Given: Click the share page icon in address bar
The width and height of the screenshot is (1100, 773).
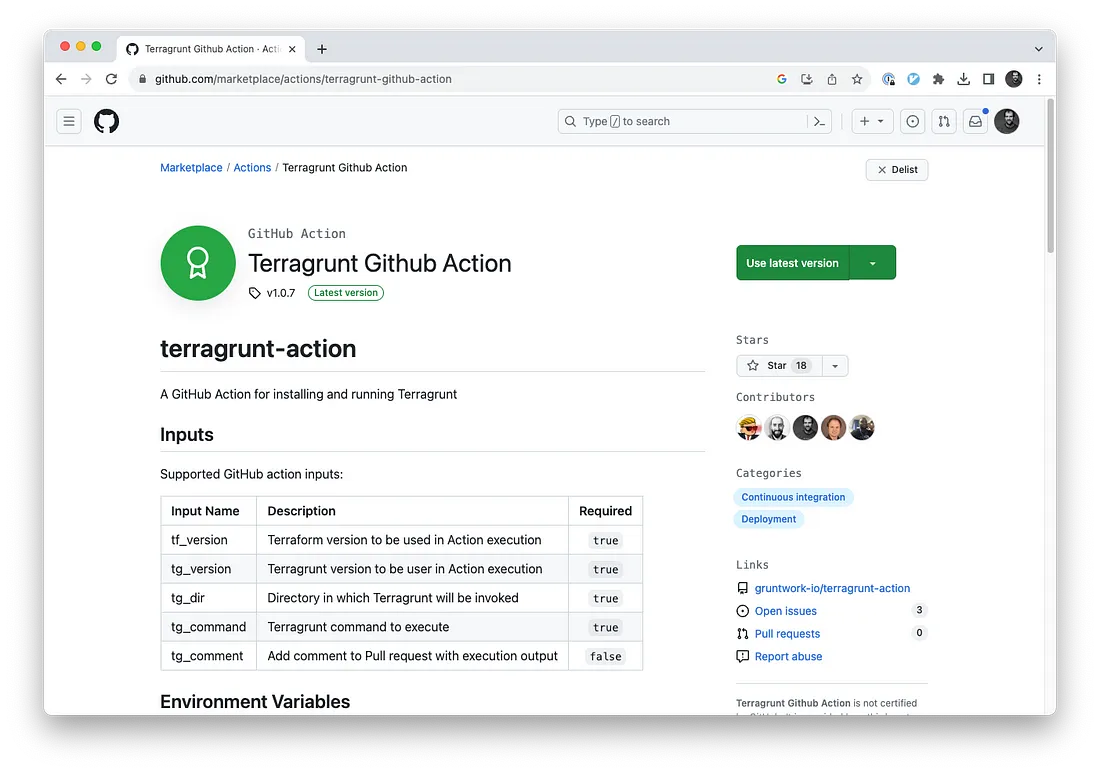Looking at the screenshot, I should point(832,79).
